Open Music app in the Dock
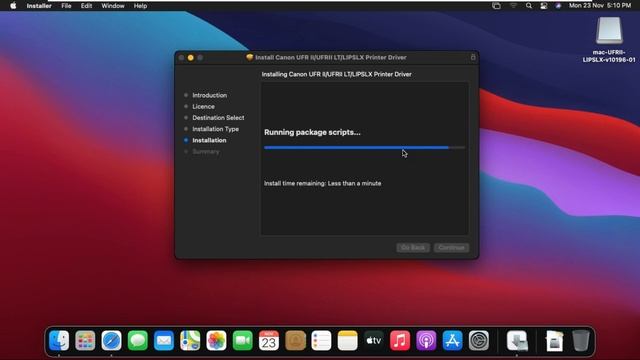 point(400,340)
